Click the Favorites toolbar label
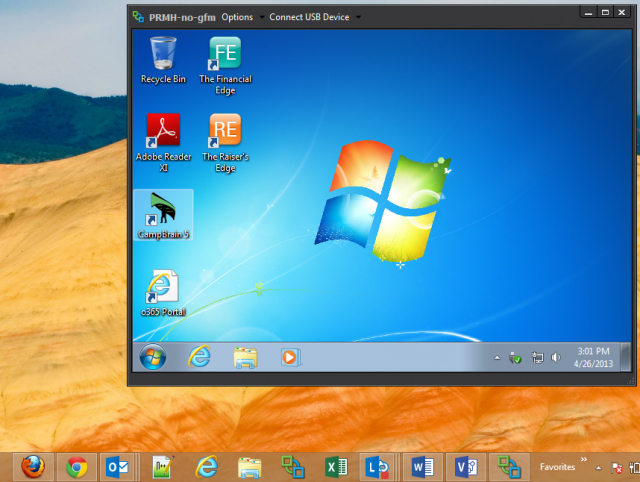This screenshot has width=640, height=482. click(557, 467)
